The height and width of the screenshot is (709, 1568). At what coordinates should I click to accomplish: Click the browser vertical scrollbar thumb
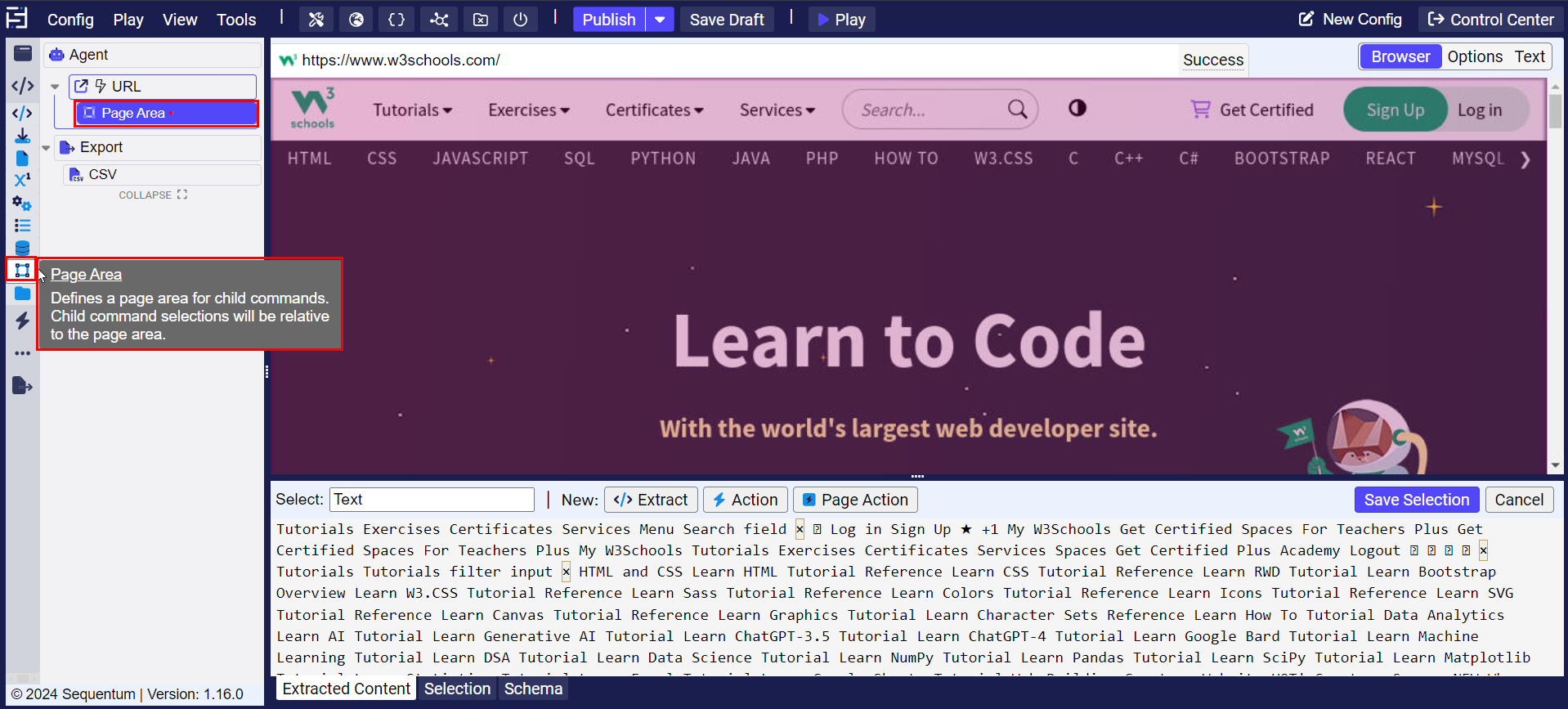pos(1555,110)
